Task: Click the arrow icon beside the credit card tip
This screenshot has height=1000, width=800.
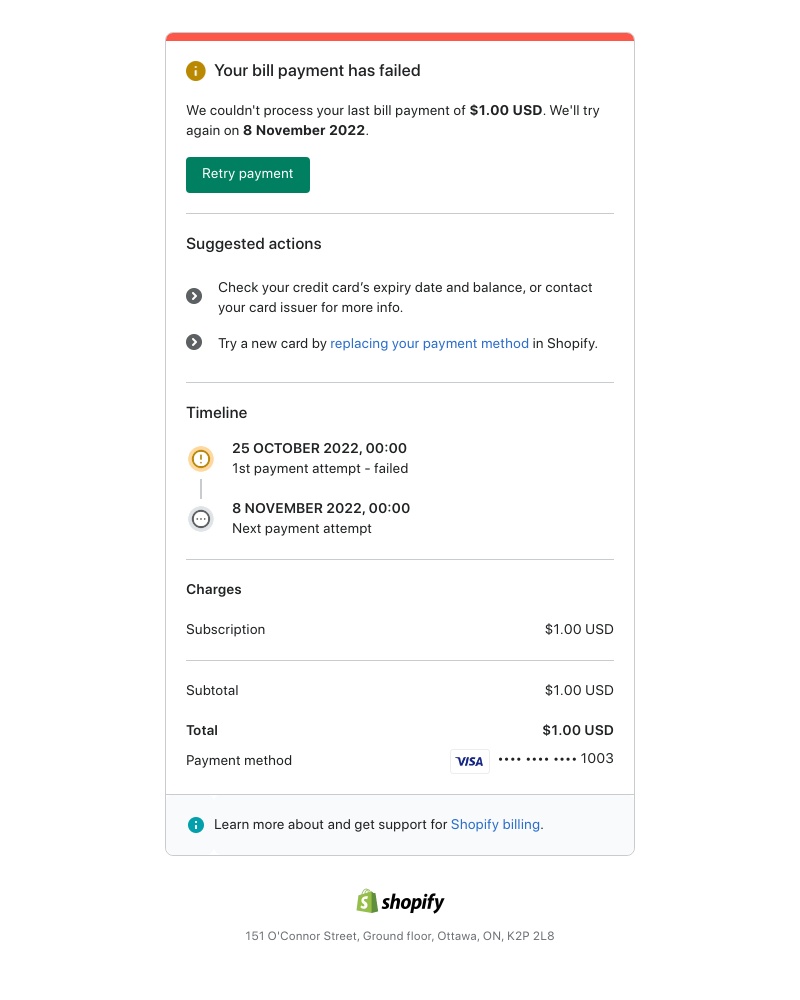Action: (195, 296)
